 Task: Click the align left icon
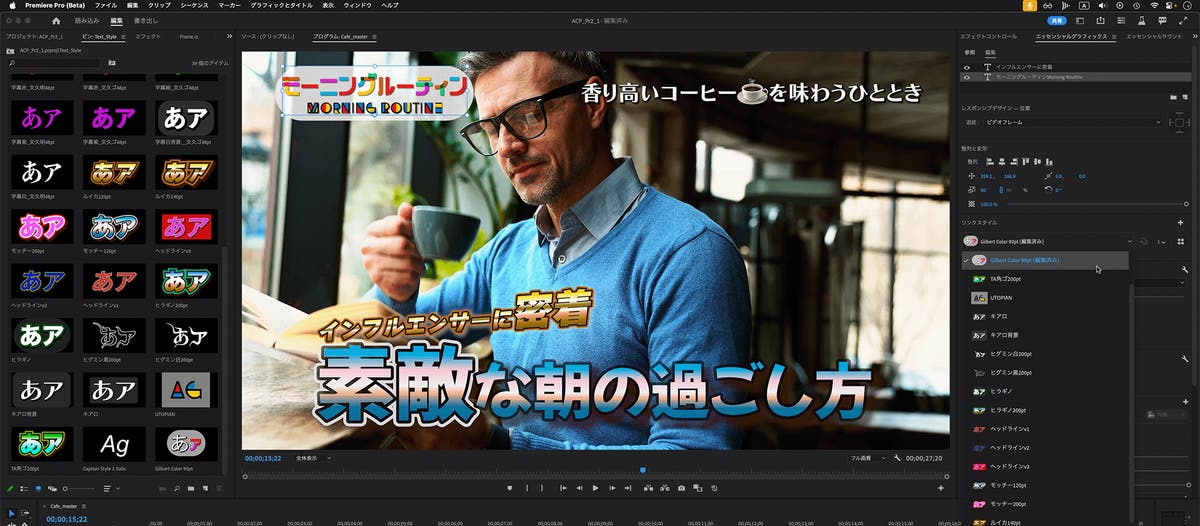(x=989, y=160)
